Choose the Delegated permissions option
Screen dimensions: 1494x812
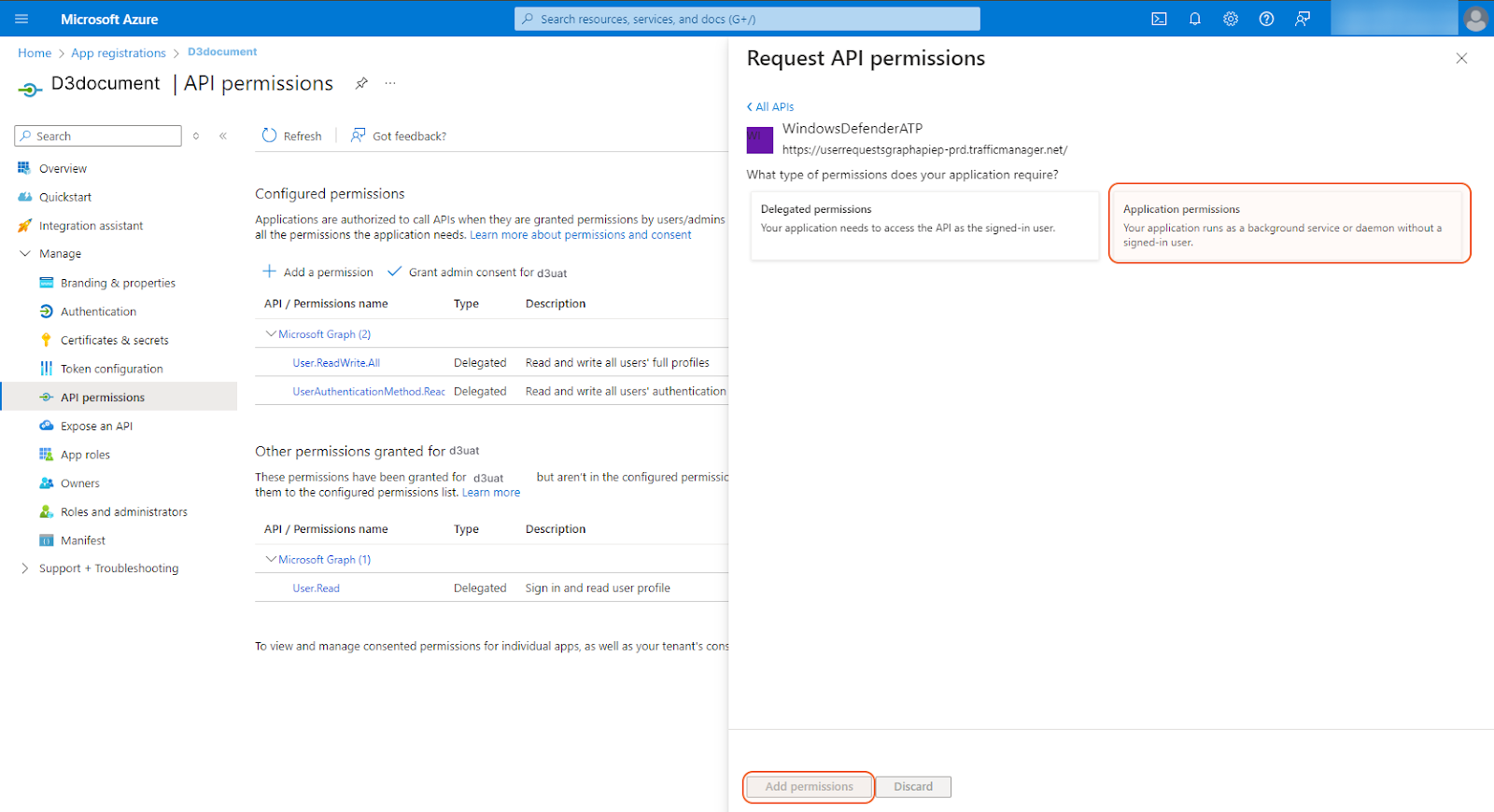pos(924,224)
